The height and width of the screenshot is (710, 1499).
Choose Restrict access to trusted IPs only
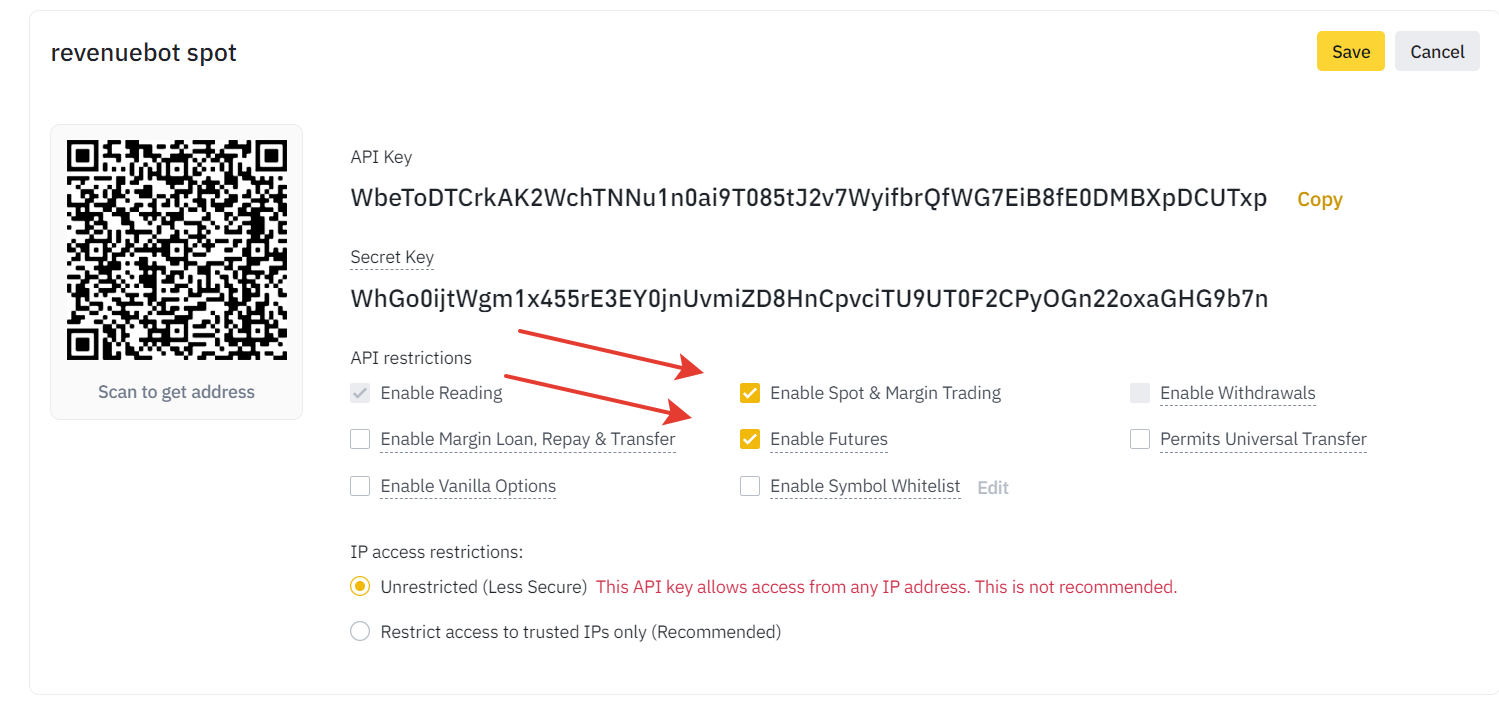coord(360,632)
